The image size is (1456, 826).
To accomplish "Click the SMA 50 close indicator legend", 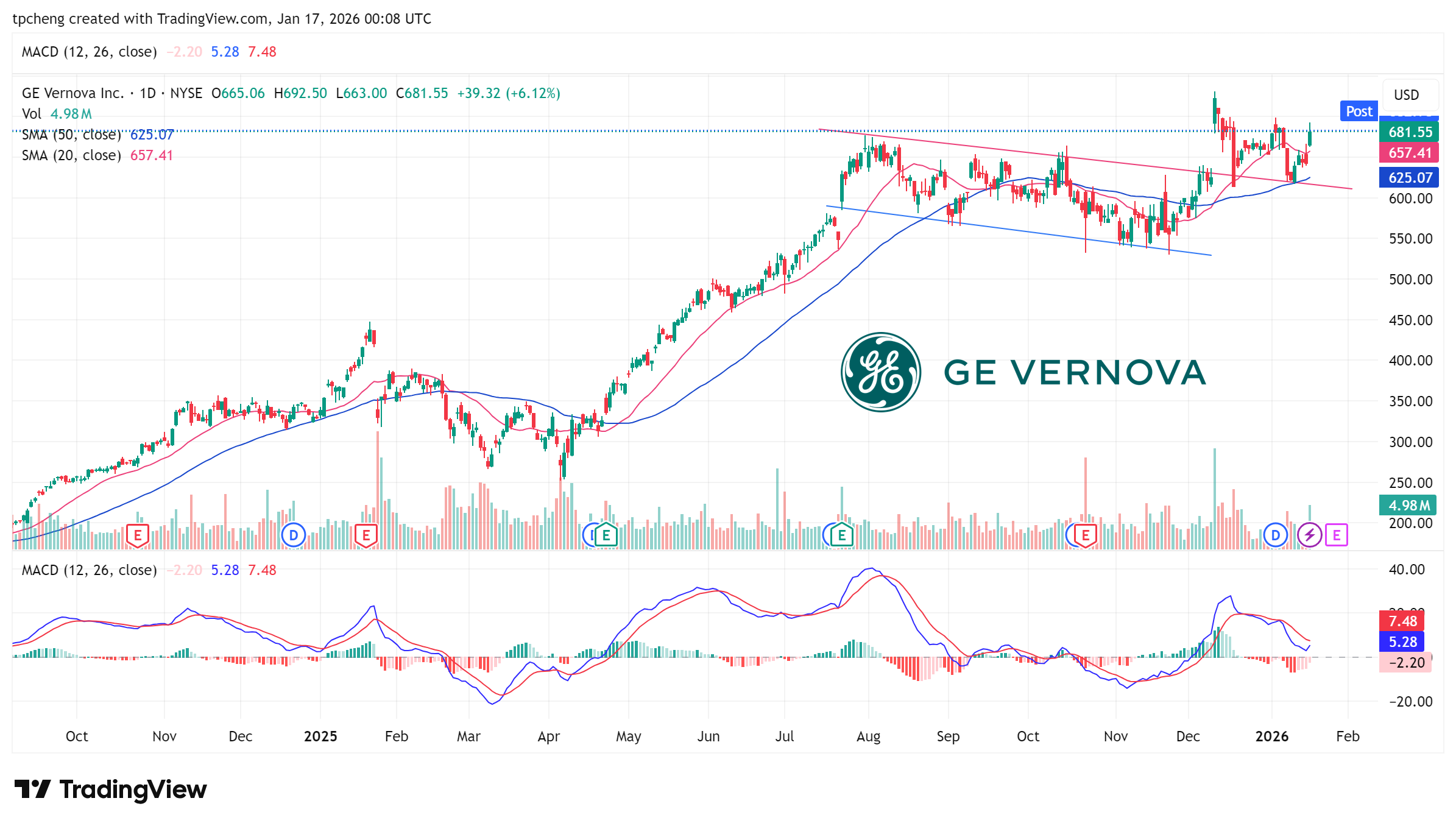I will tap(71, 135).
